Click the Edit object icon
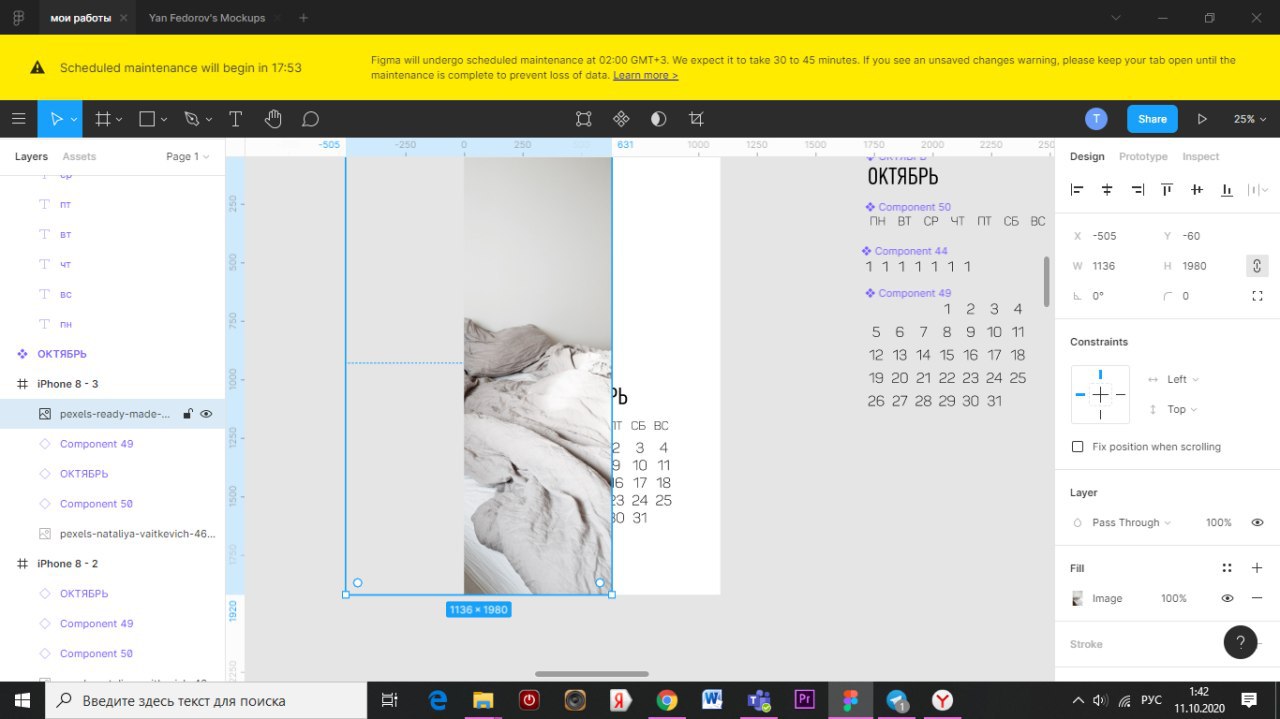Viewport: 1280px width, 719px height. pyautogui.click(x=584, y=119)
